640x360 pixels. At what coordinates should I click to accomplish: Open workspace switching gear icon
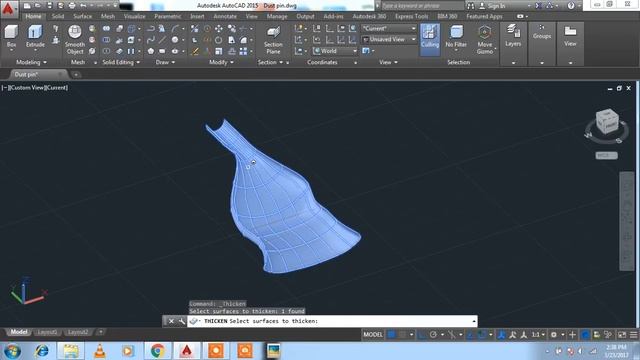(554, 335)
